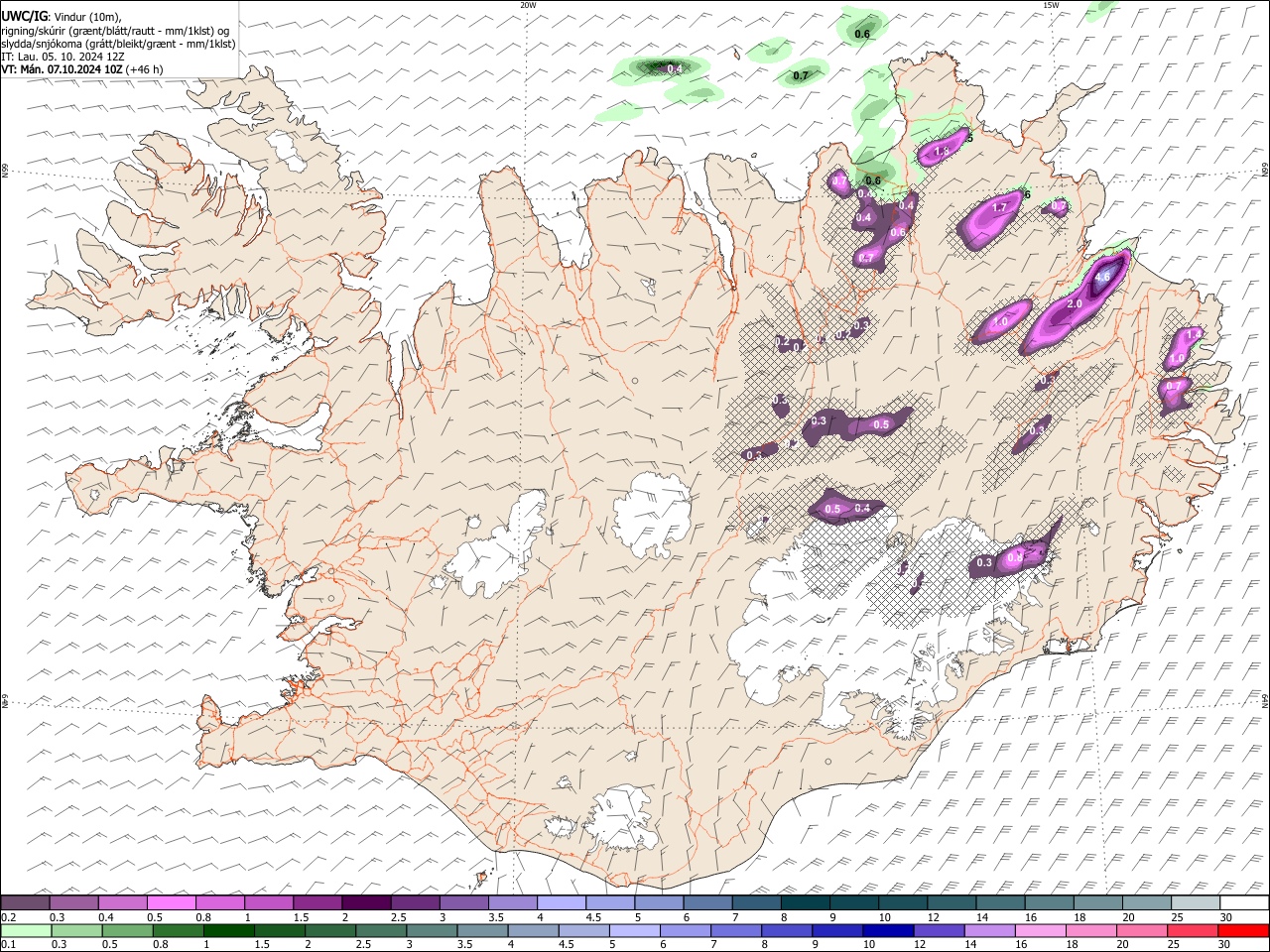1270x952 pixels.
Task: Click the '4.6' precipitation value on the map
Action: 1102,278
